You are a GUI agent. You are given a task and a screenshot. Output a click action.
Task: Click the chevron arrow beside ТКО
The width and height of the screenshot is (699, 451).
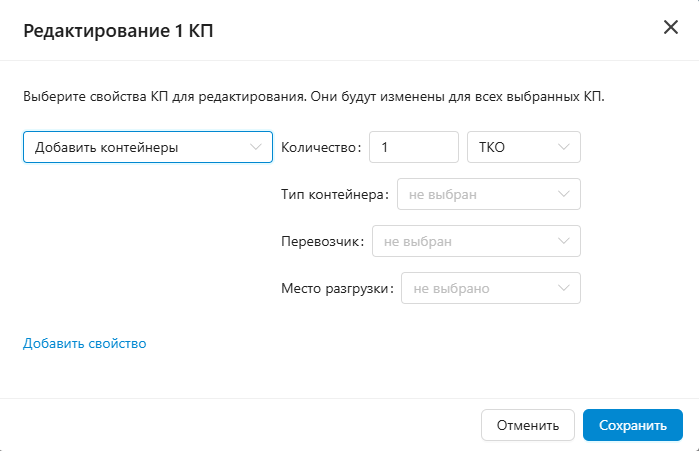click(x=564, y=147)
